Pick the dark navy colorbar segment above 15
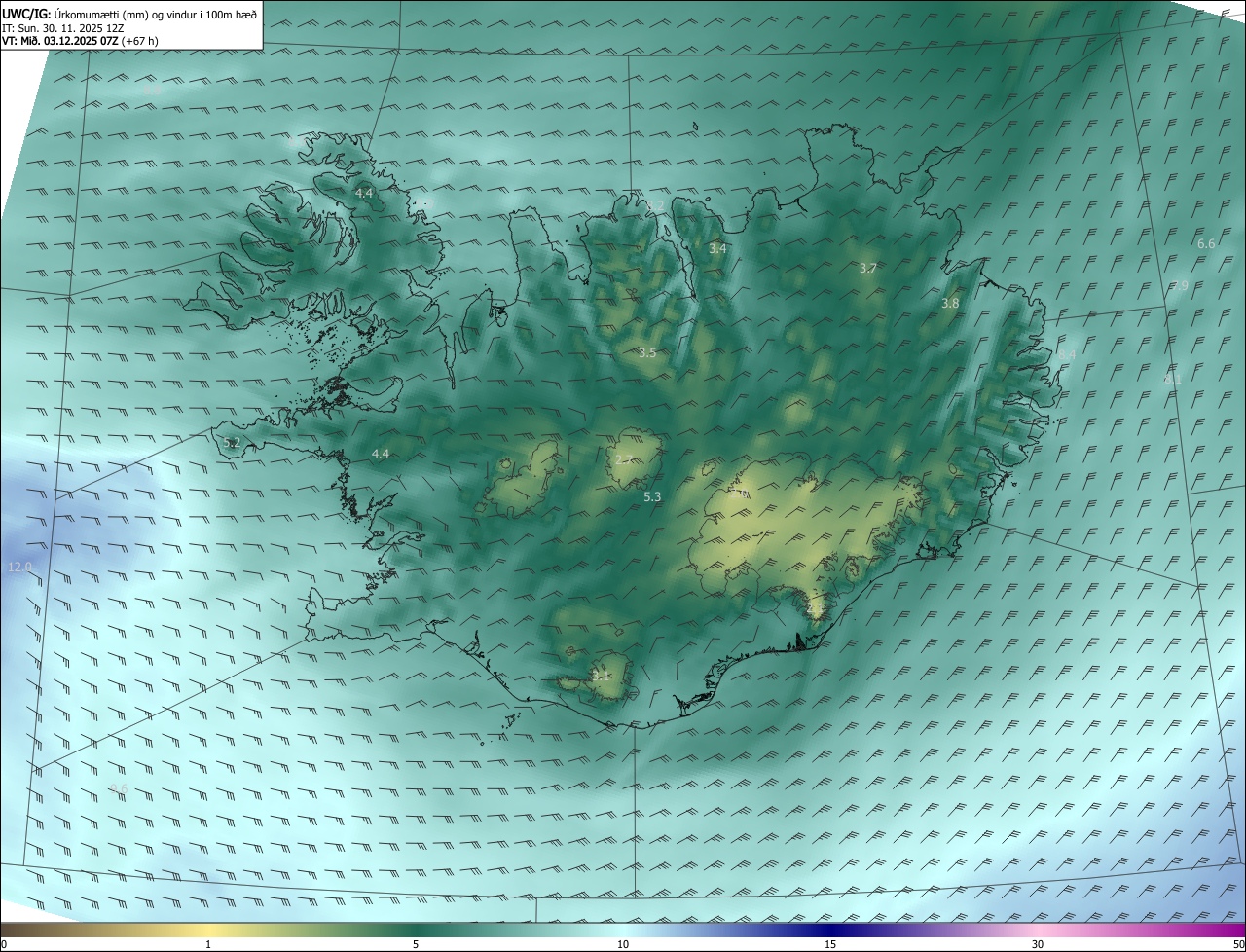Screen dimensions: 1246x952 (830, 930)
